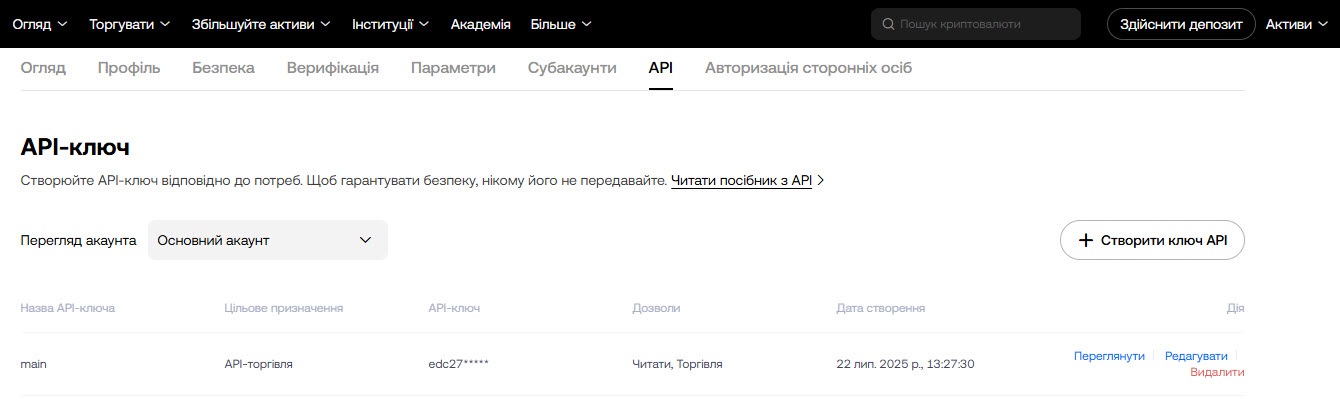Expand the Огляд top menu
The height and width of the screenshot is (406, 1340).
tap(40, 24)
